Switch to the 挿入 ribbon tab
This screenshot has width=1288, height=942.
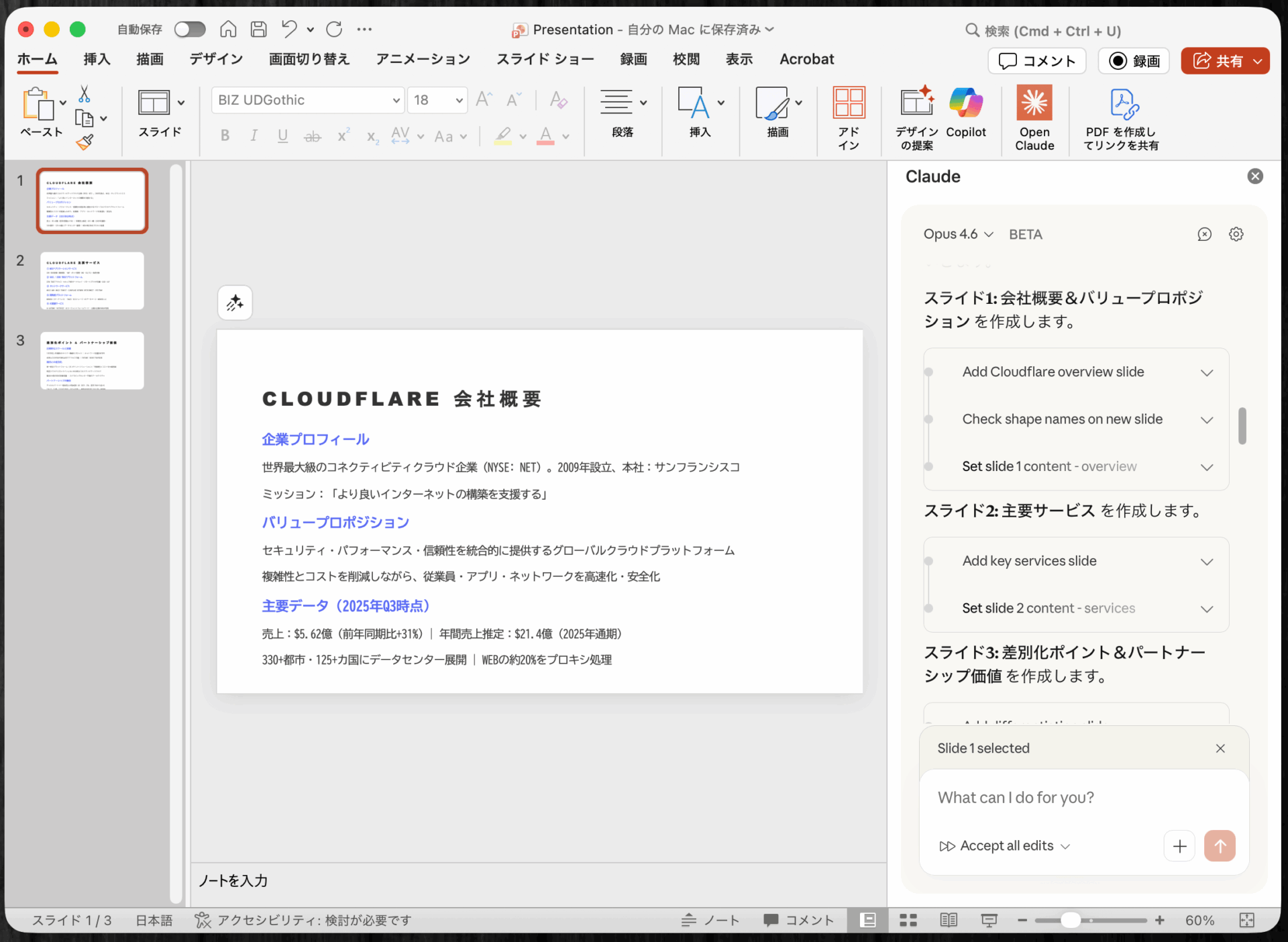pos(97,59)
